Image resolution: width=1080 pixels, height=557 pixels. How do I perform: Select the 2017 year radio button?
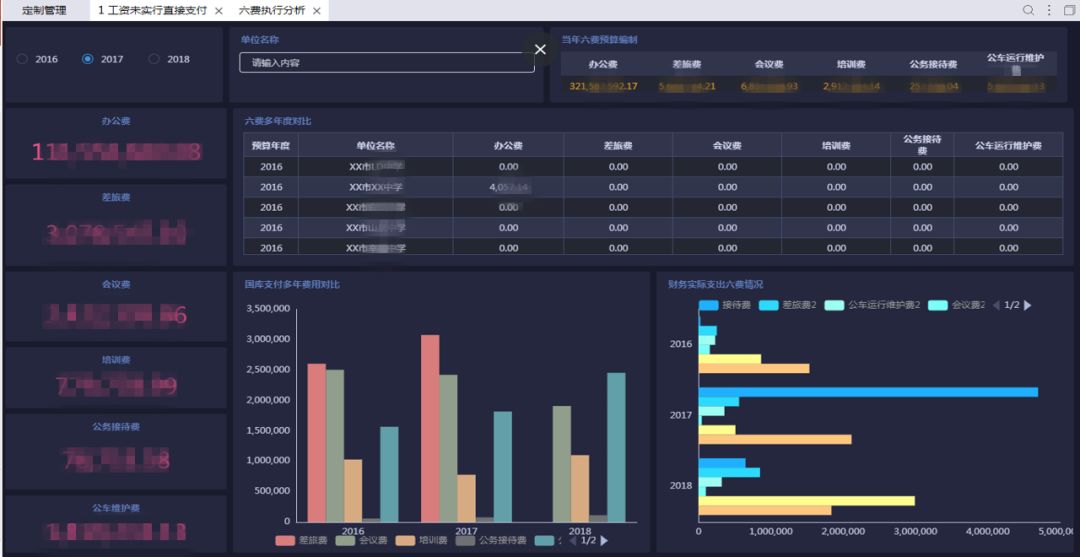click(88, 59)
